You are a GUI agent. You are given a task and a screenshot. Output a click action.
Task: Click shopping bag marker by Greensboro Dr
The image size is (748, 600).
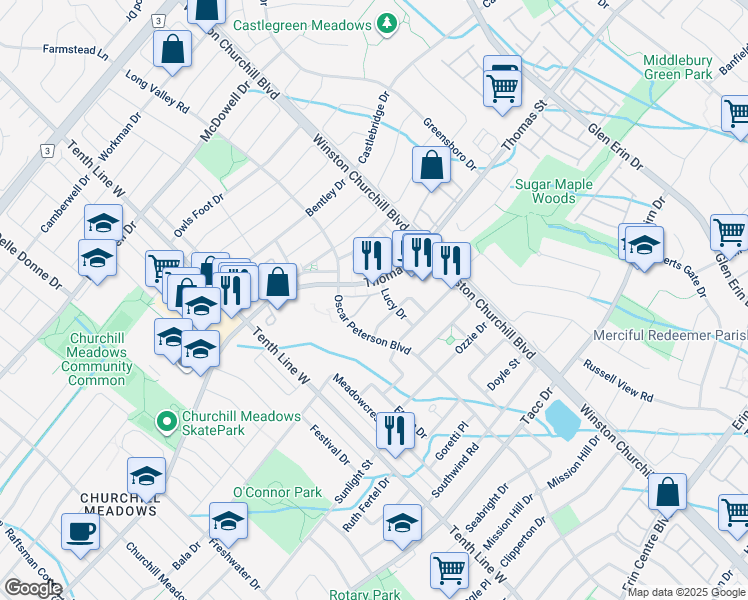tap(432, 168)
